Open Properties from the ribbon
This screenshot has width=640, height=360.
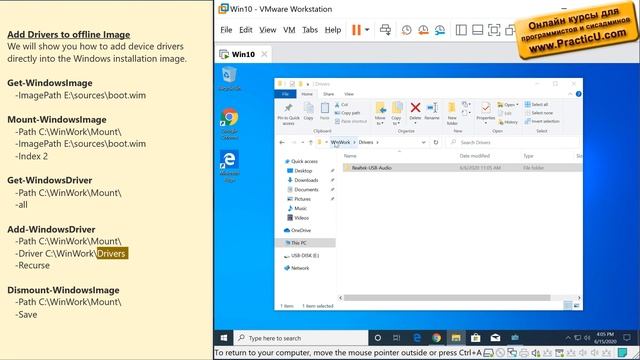coord(485,113)
